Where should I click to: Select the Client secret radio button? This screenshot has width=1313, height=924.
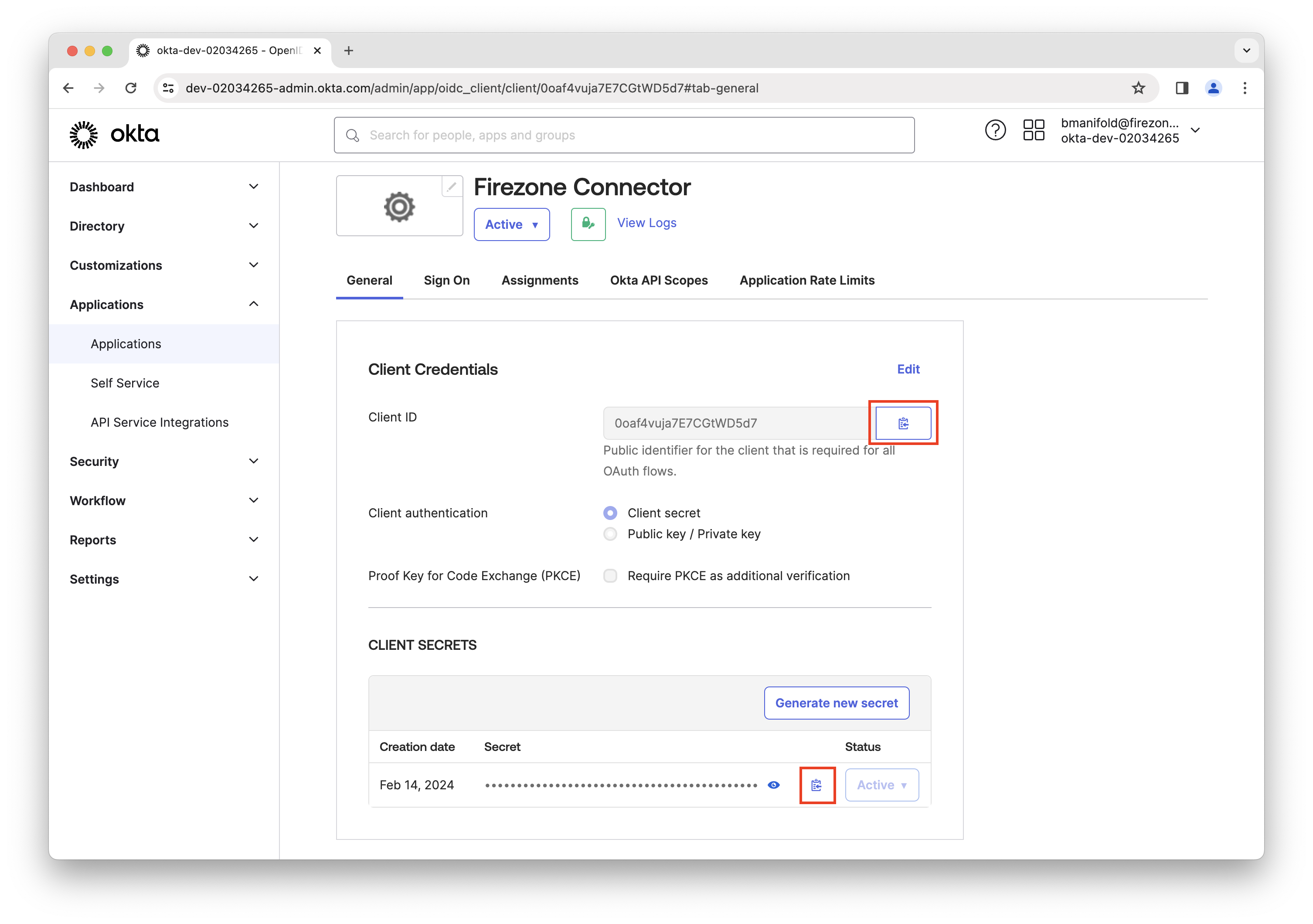[x=610, y=513]
